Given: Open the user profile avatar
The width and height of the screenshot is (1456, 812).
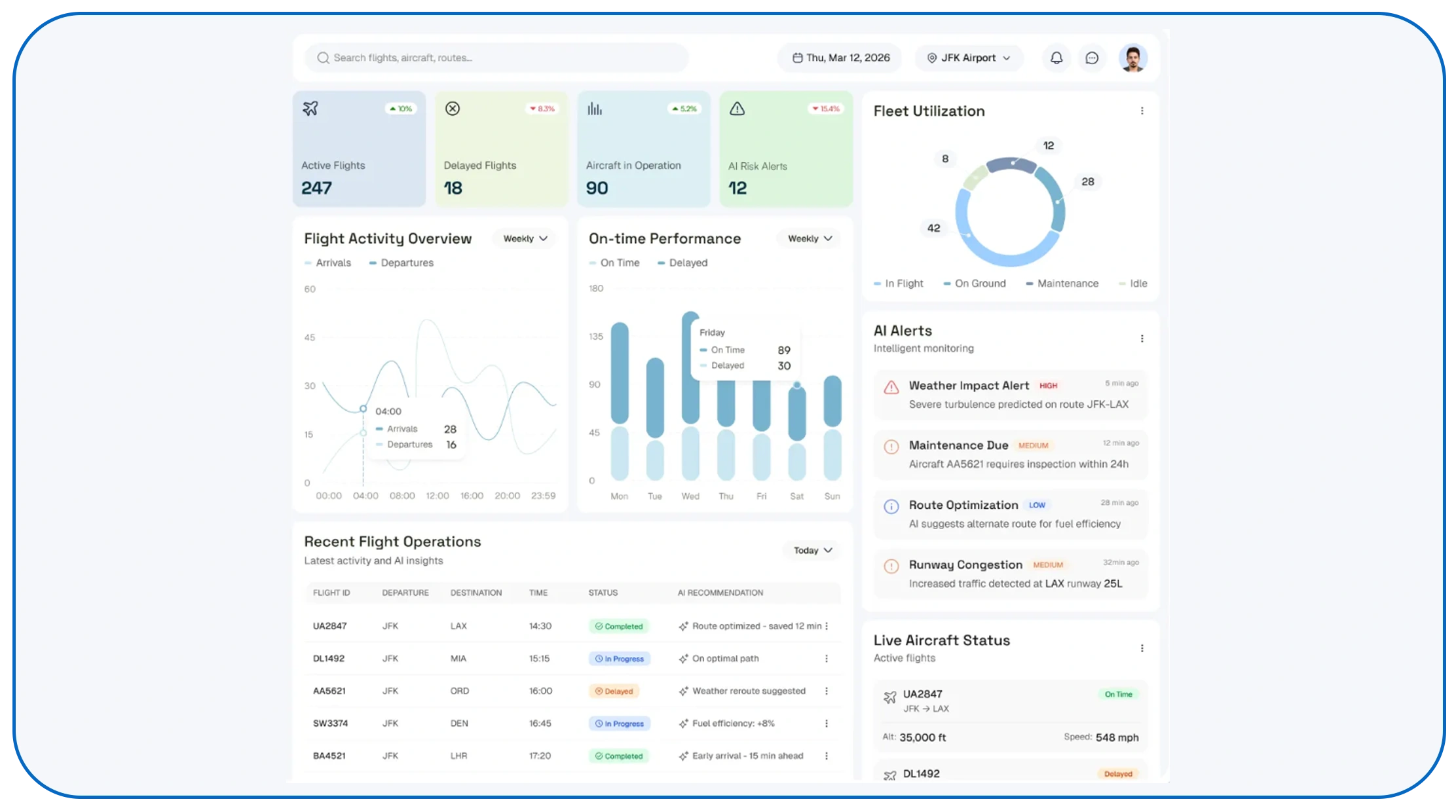Looking at the screenshot, I should 1133,58.
